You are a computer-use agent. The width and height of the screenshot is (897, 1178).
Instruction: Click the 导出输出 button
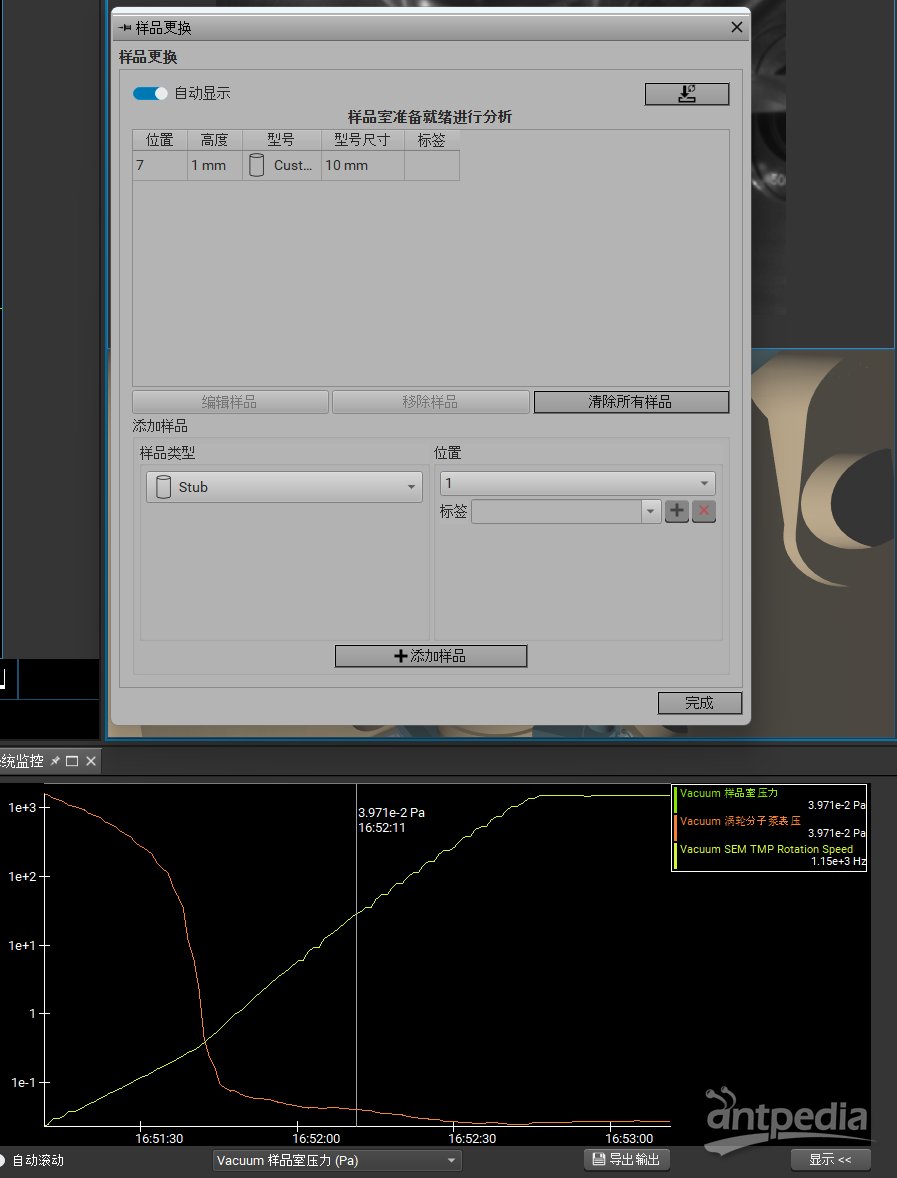(627, 1159)
